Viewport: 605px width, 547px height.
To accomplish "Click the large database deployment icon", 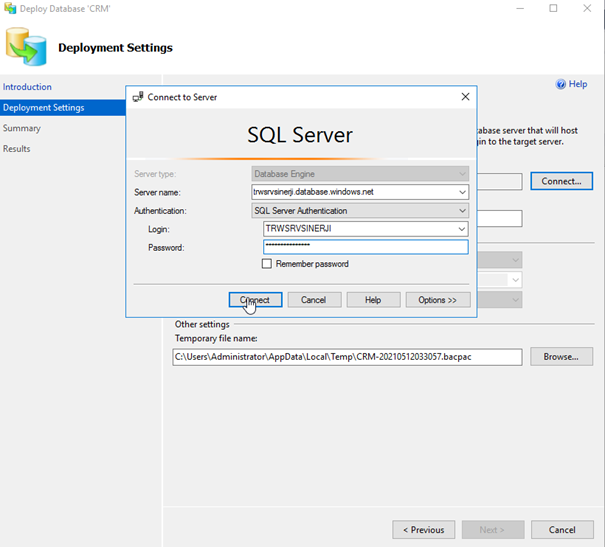I will pyautogui.click(x=26, y=47).
